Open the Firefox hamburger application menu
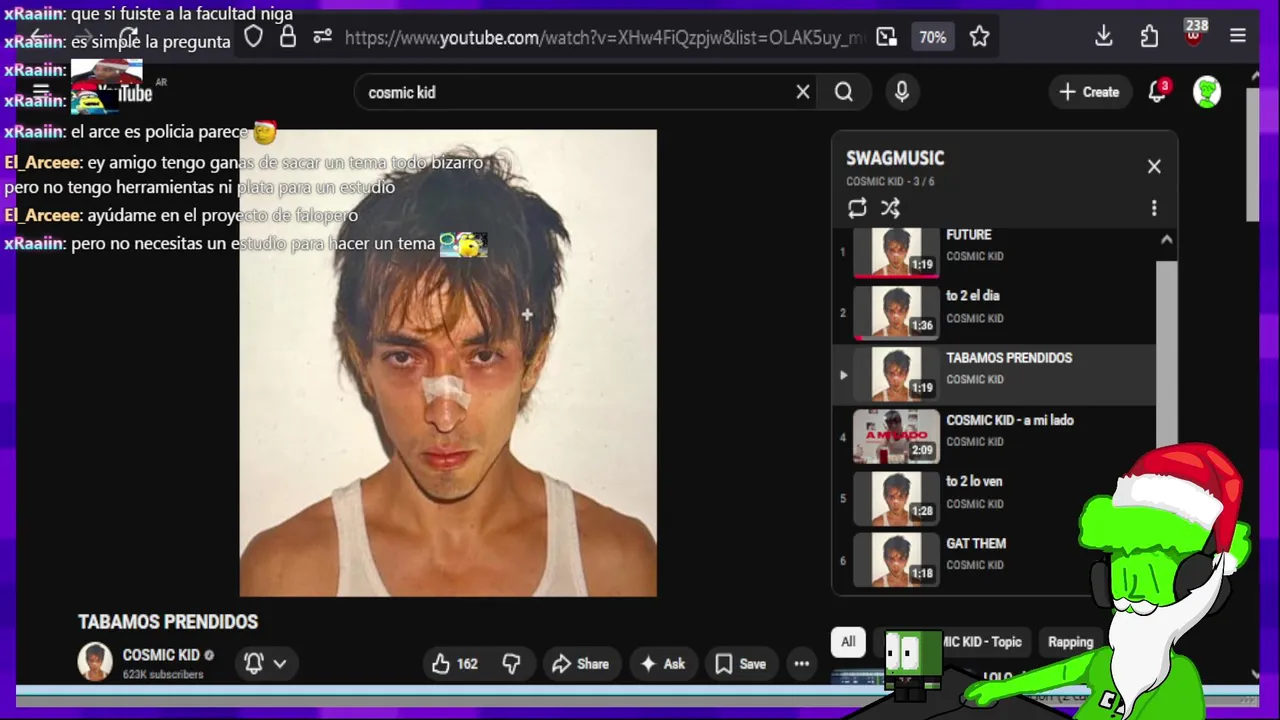Screen dimensions: 1280x720 pyautogui.click(x=1238, y=36)
